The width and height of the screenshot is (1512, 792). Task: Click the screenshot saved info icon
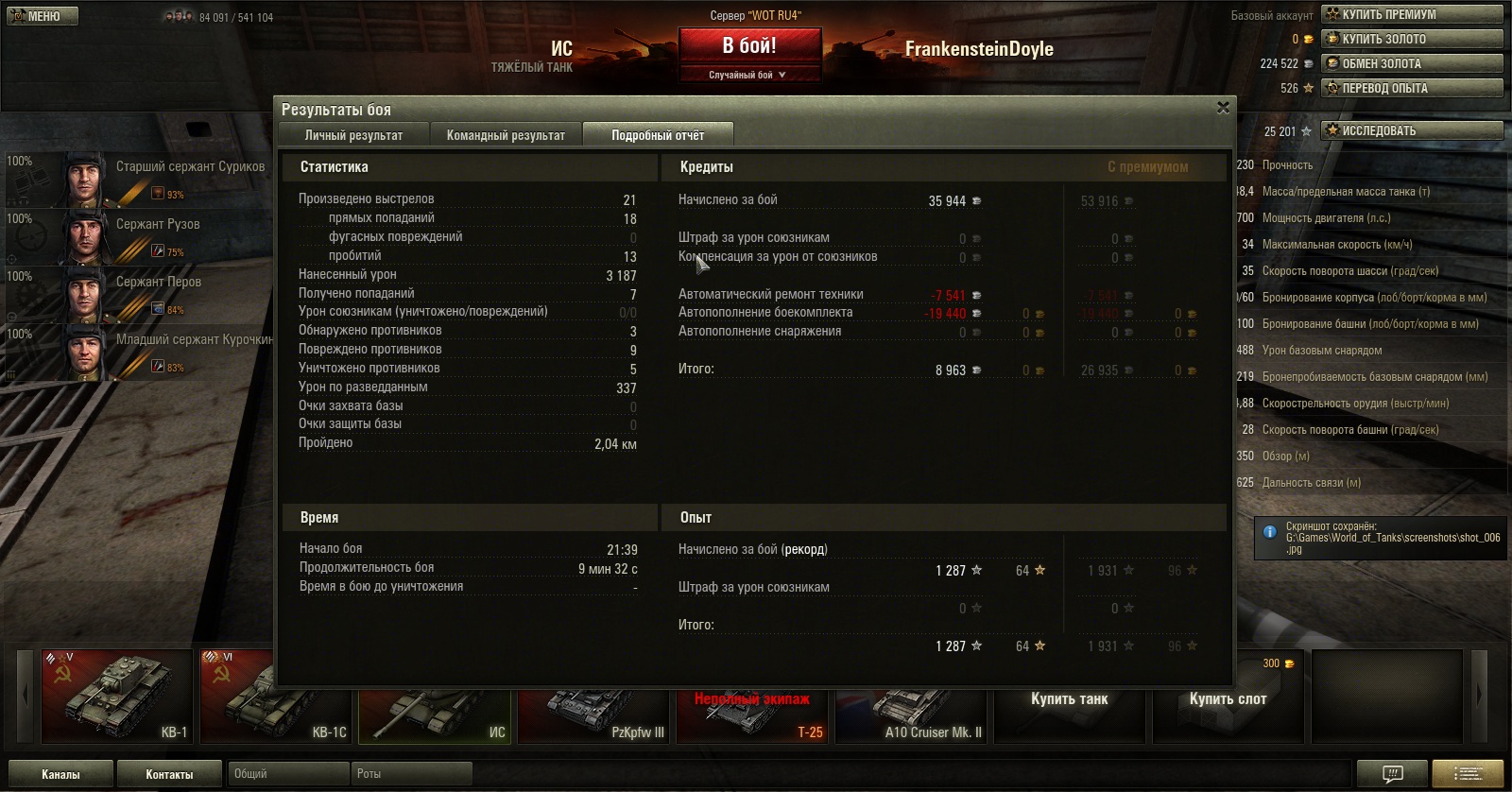(1270, 531)
